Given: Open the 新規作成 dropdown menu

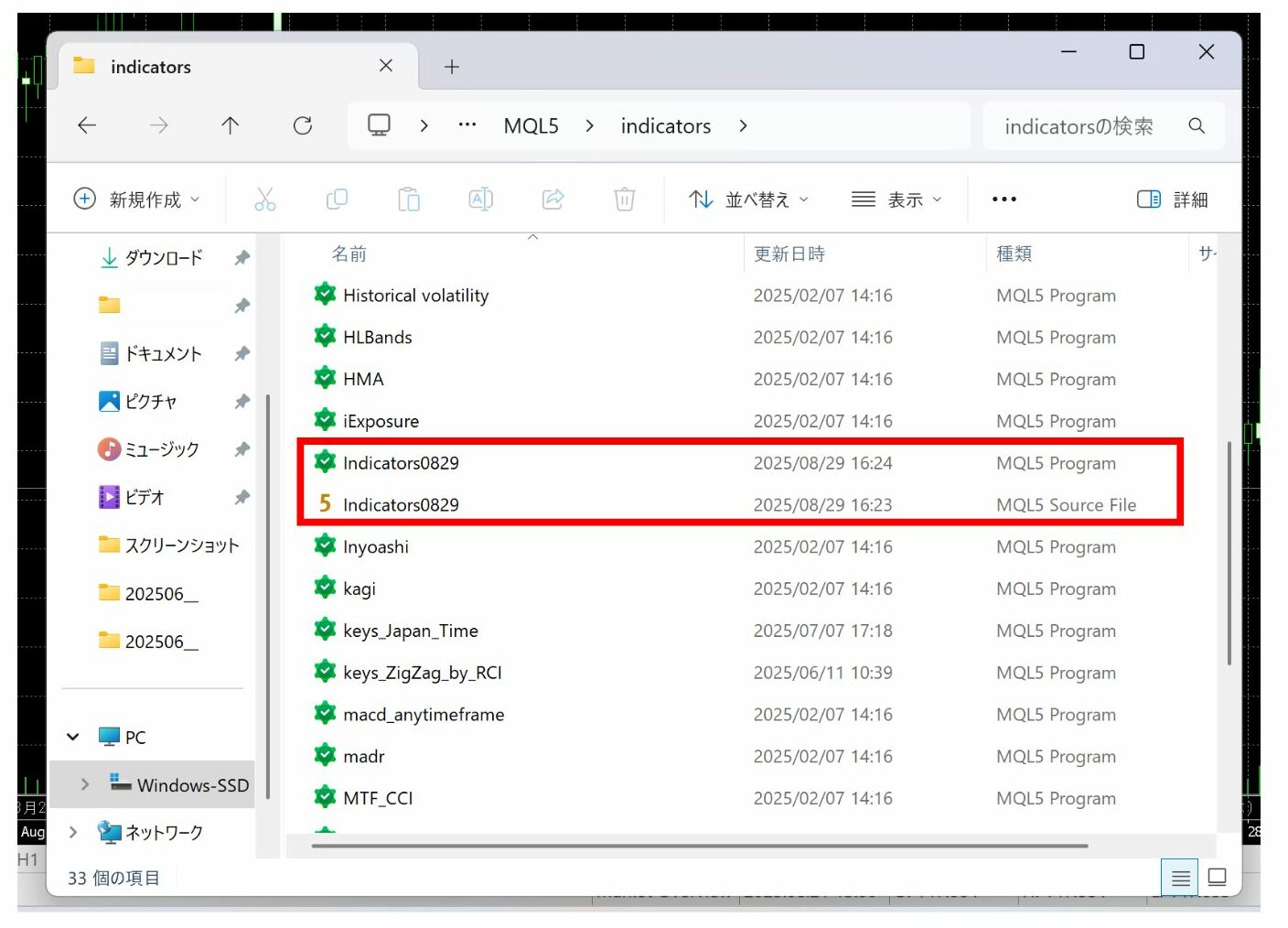Looking at the screenshot, I should [135, 200].
